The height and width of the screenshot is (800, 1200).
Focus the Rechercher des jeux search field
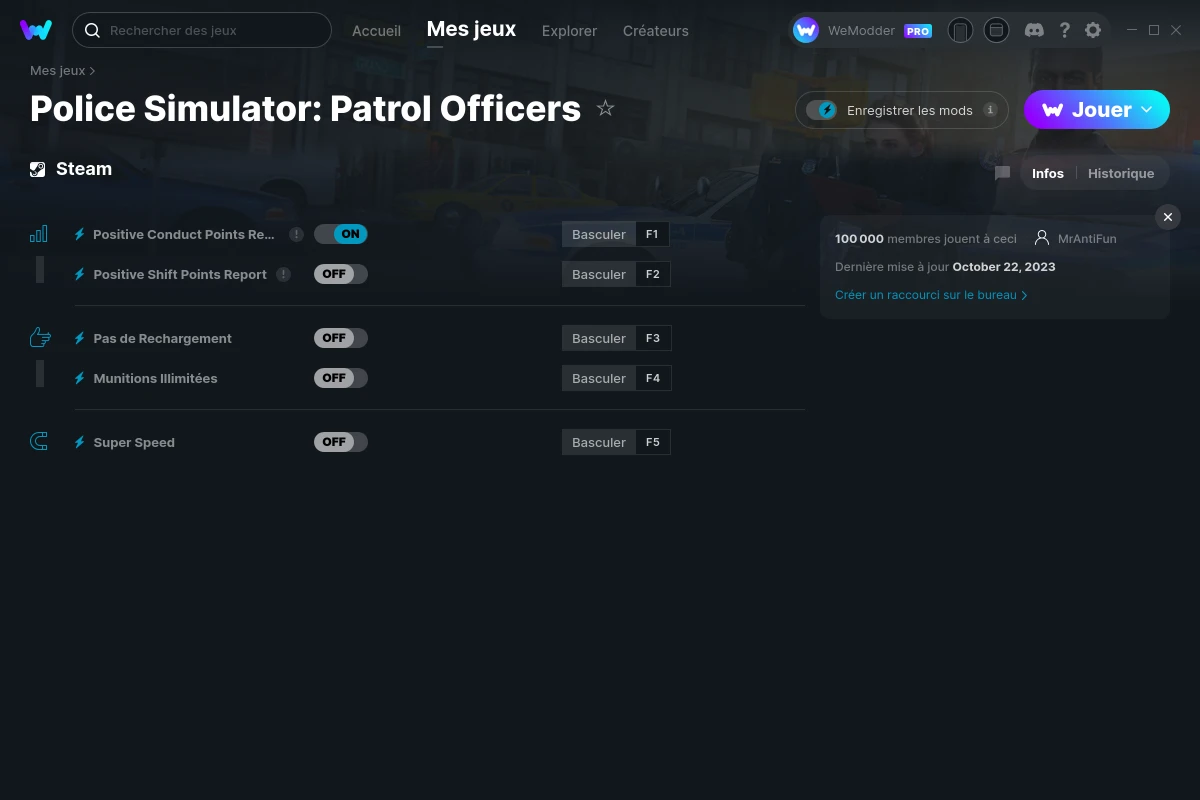point(202,30)
